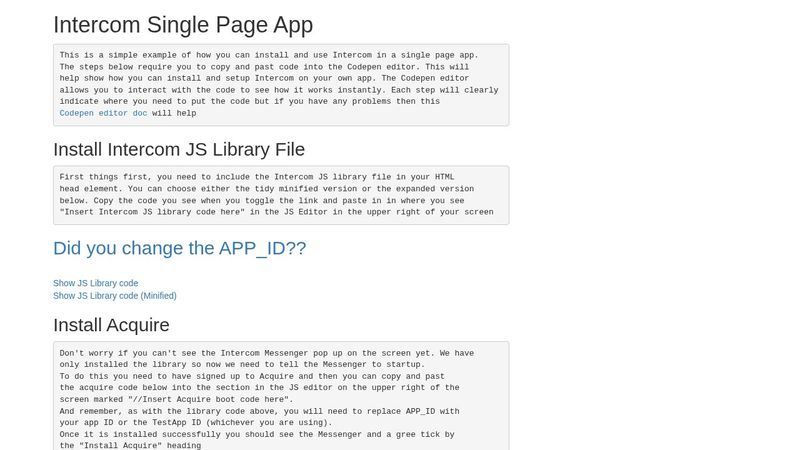The image size is (800, 450).
Task: Open the "Codepen editor doc" link
Action: [103, 113]
